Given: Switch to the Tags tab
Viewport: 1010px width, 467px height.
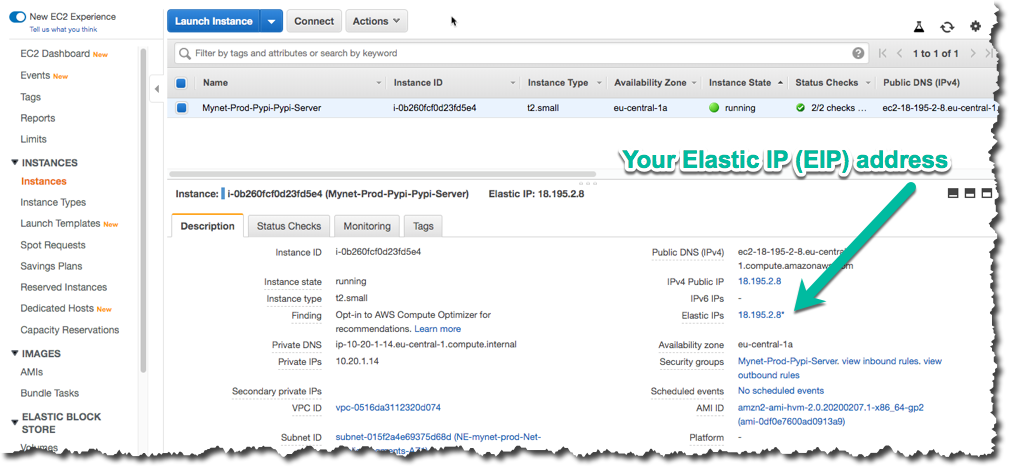Looking at the screenshot, I should click(423, 226).
